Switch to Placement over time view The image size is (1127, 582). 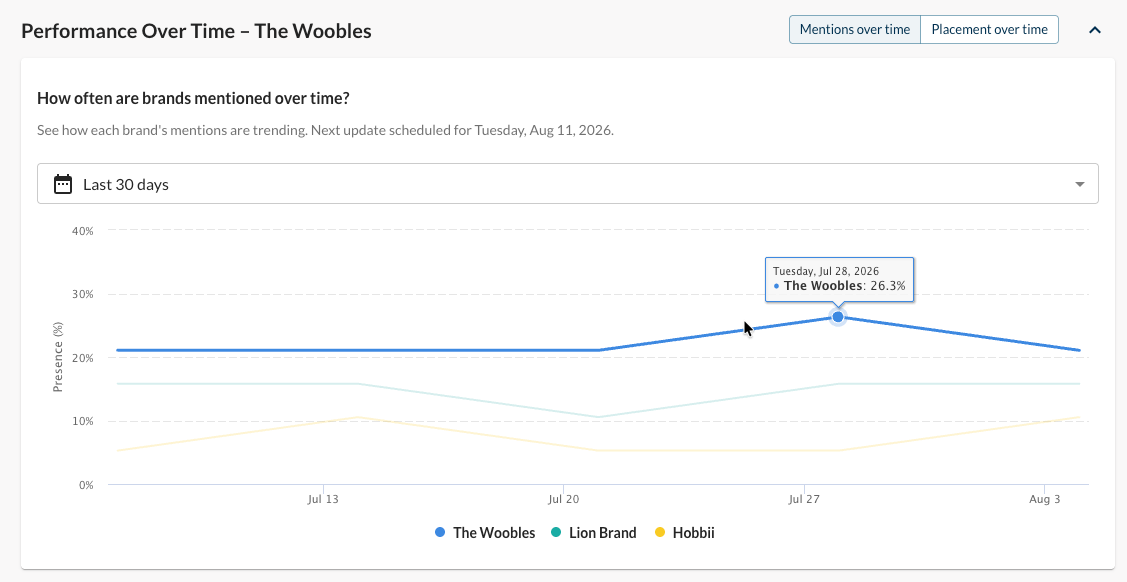[989, 29]
